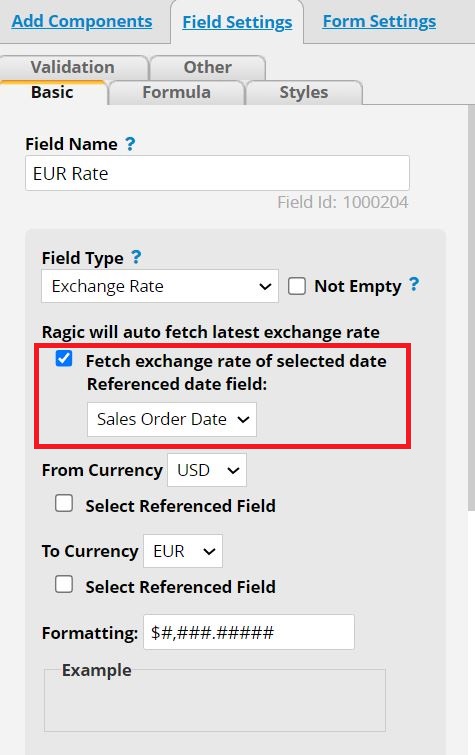Open the Other sub-tab
This screenshot has width=475, height=755.
[208, 67]
